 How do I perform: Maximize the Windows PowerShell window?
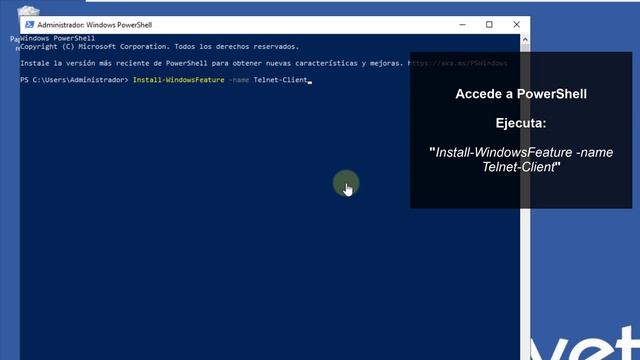(x=489, y=25)
